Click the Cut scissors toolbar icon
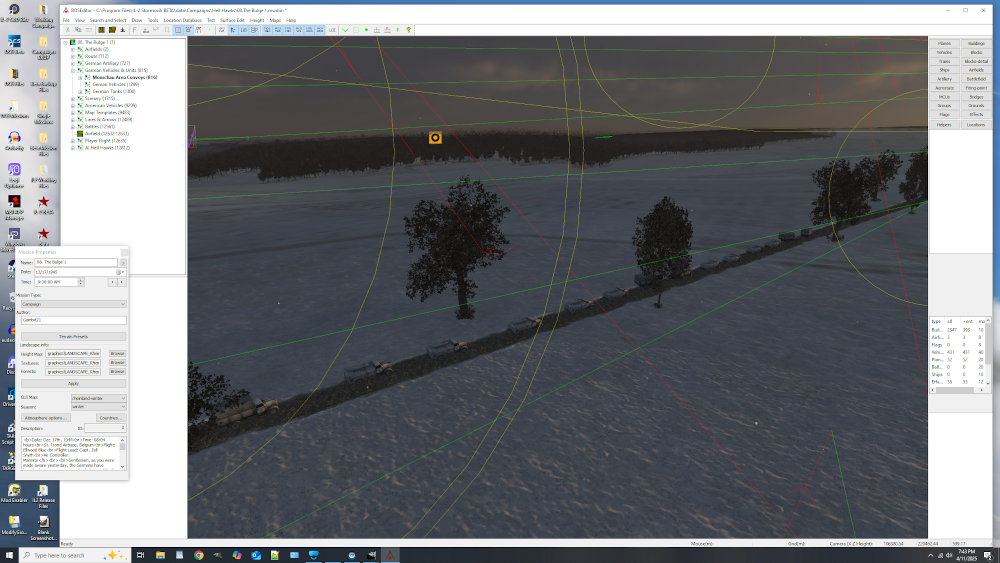Screen dimensions: 1000x563 [x=68, y=30]
